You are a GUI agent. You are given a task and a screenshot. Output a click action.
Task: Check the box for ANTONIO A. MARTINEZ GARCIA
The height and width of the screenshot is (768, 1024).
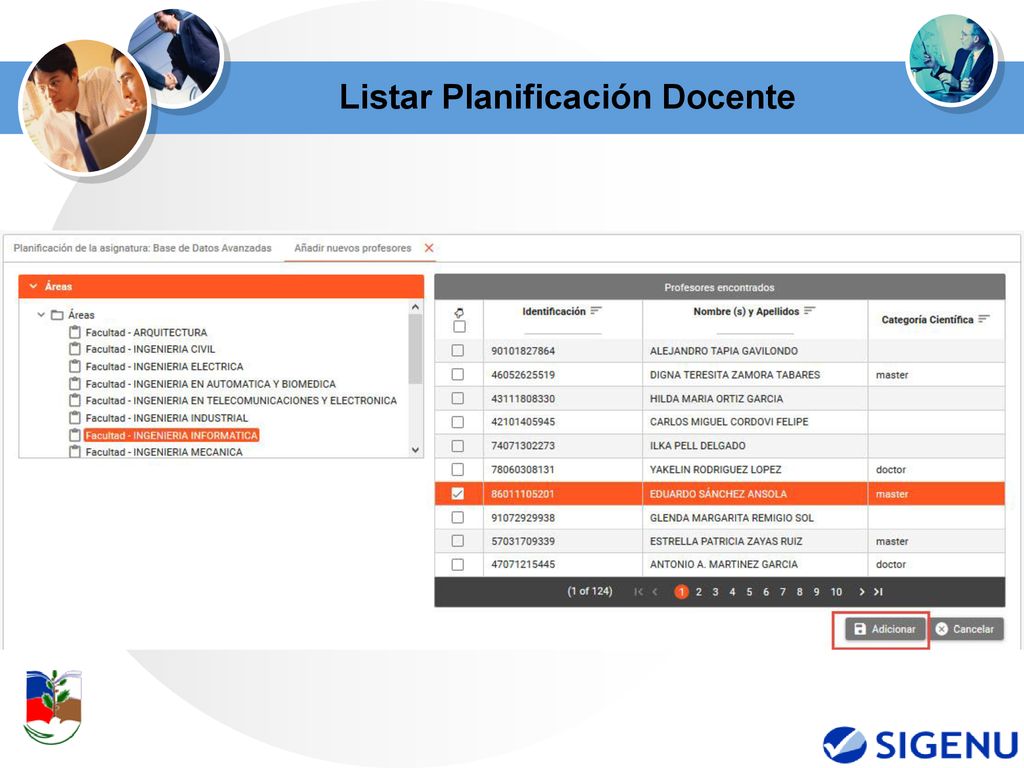tap(458, 564)
